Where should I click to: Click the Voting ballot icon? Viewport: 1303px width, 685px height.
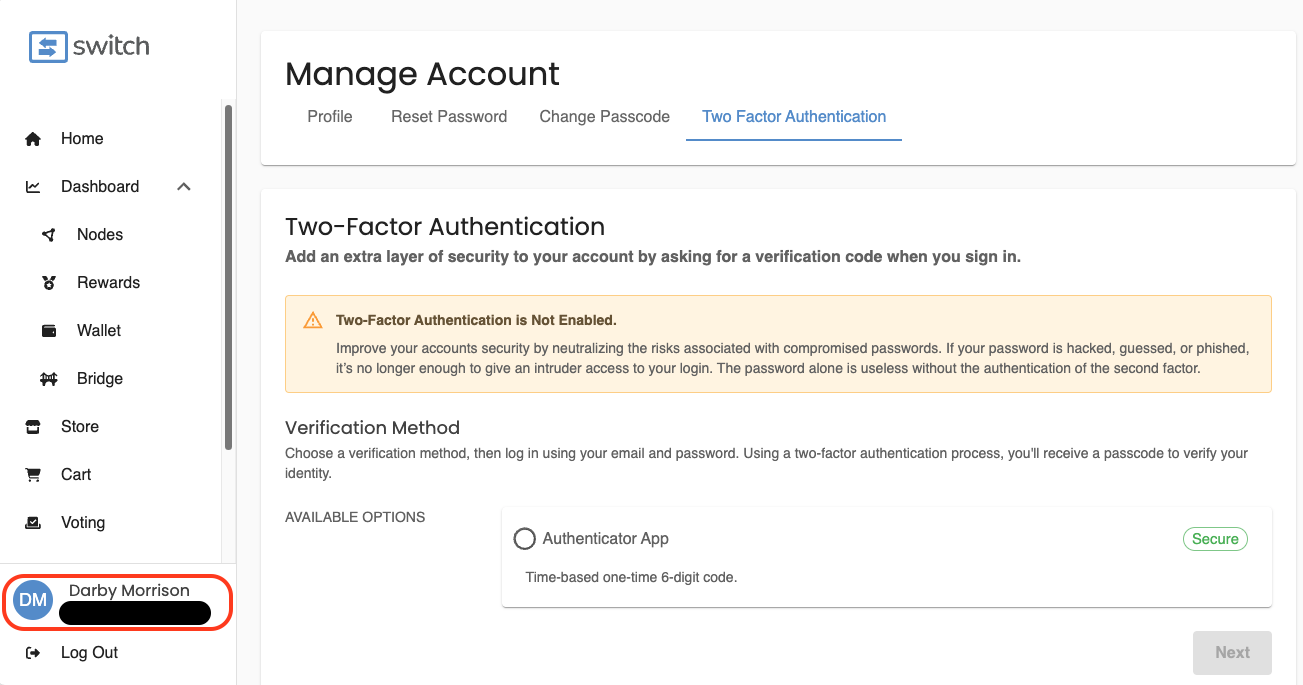(33, 523)
